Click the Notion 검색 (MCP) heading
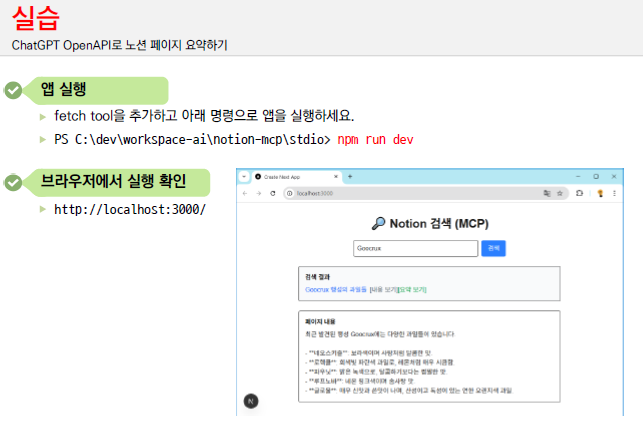Image resolution: width=643 pixels, height=421 pixels. [439, 224]
